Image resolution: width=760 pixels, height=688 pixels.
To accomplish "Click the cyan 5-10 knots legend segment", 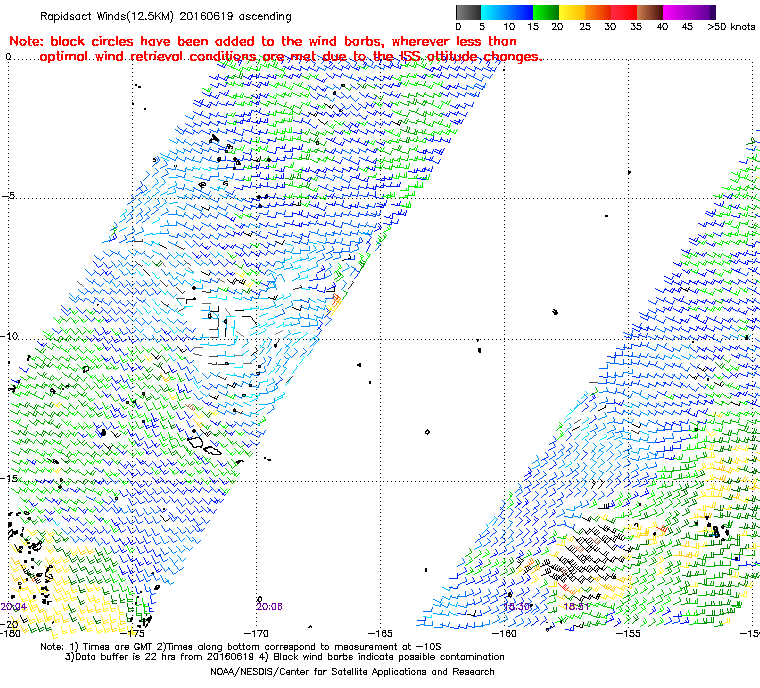I will pos(494,12).
